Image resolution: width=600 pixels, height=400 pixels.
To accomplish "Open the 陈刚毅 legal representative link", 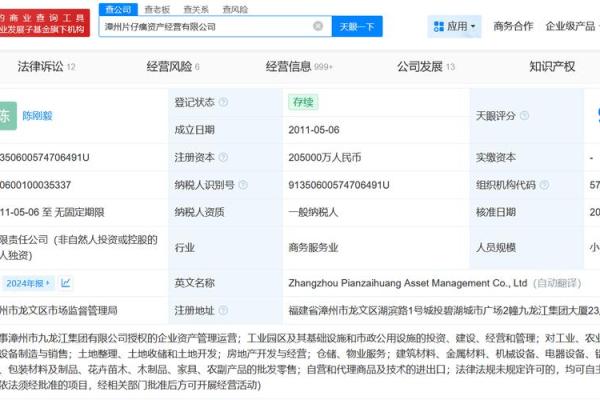I will point(41,115).
